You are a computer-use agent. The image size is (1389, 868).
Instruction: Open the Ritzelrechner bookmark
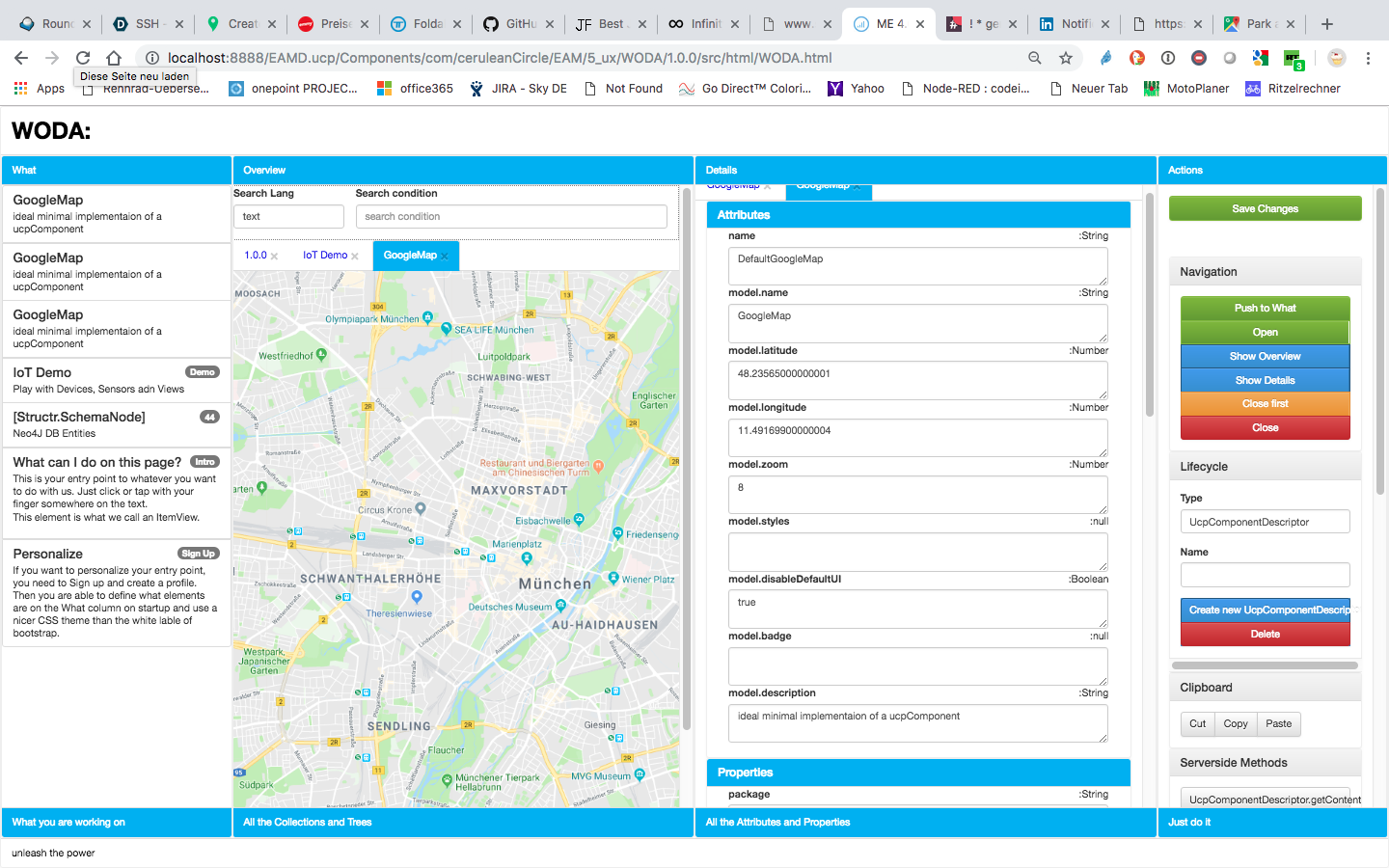[1293, 88]
